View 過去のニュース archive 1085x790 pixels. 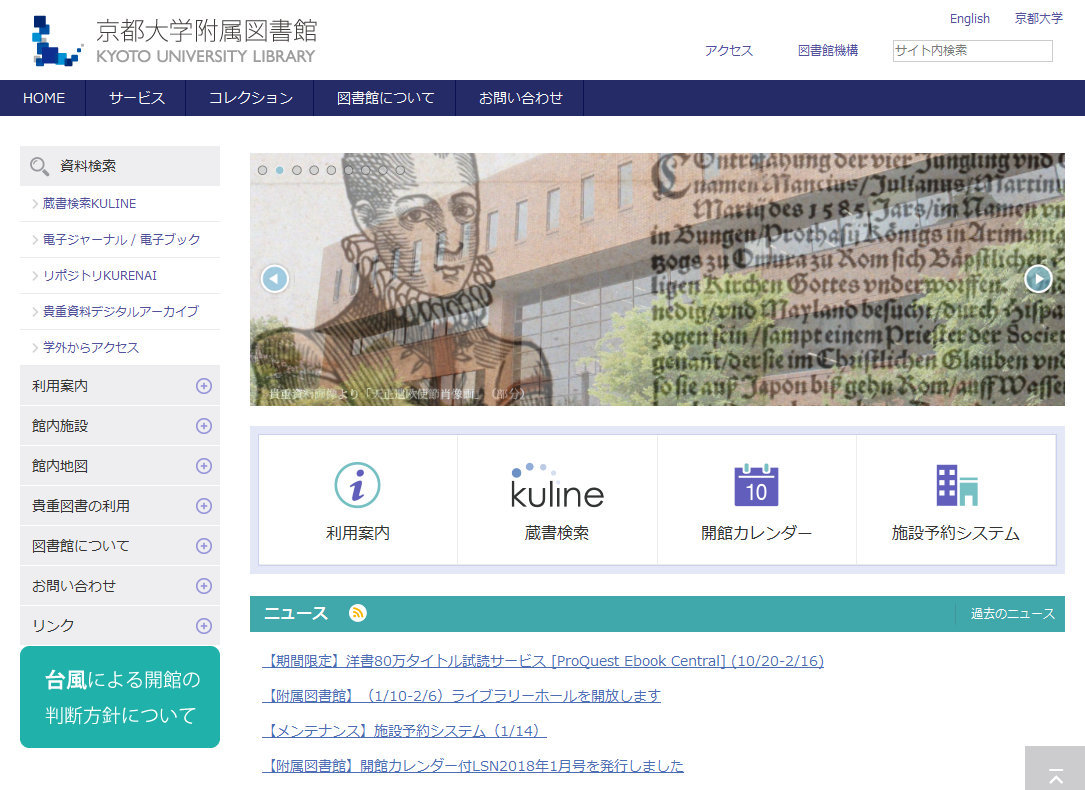[1012, 614]
